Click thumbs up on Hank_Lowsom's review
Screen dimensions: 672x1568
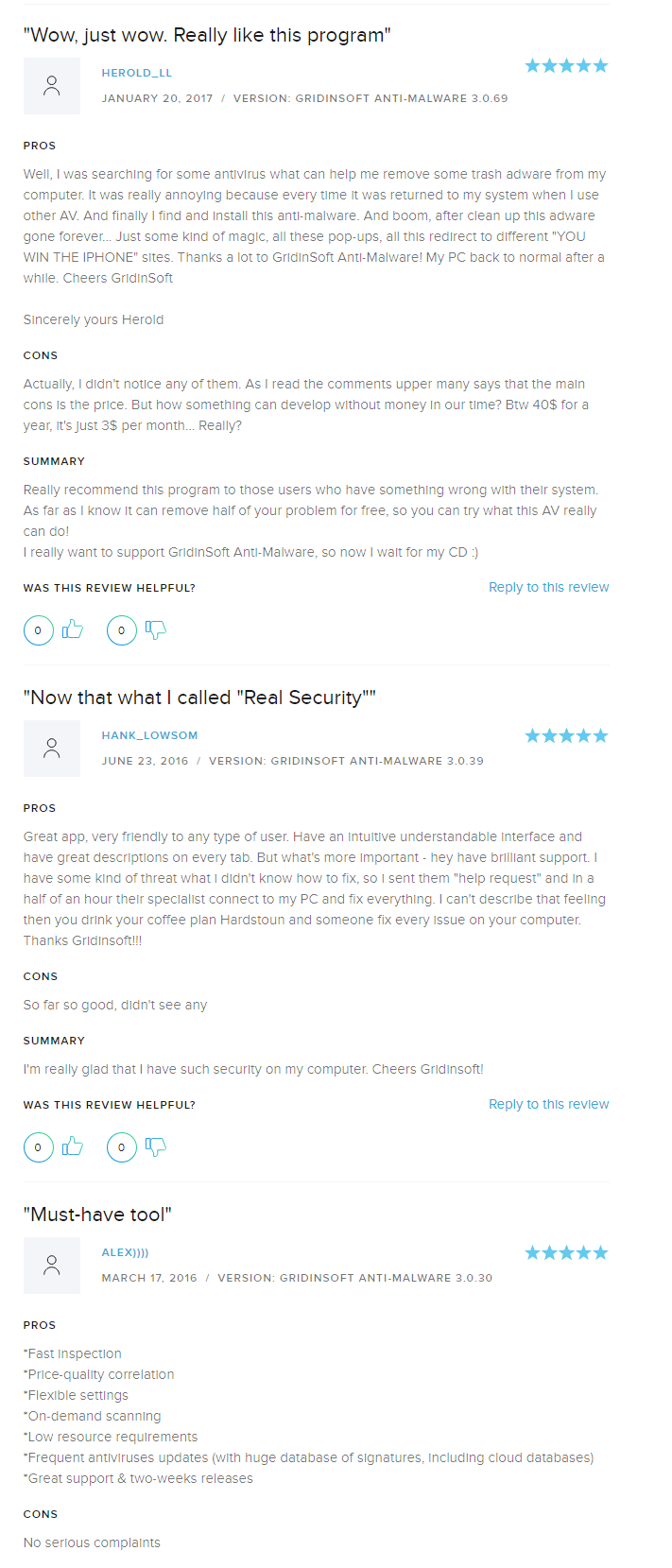tap(73, 1146)
